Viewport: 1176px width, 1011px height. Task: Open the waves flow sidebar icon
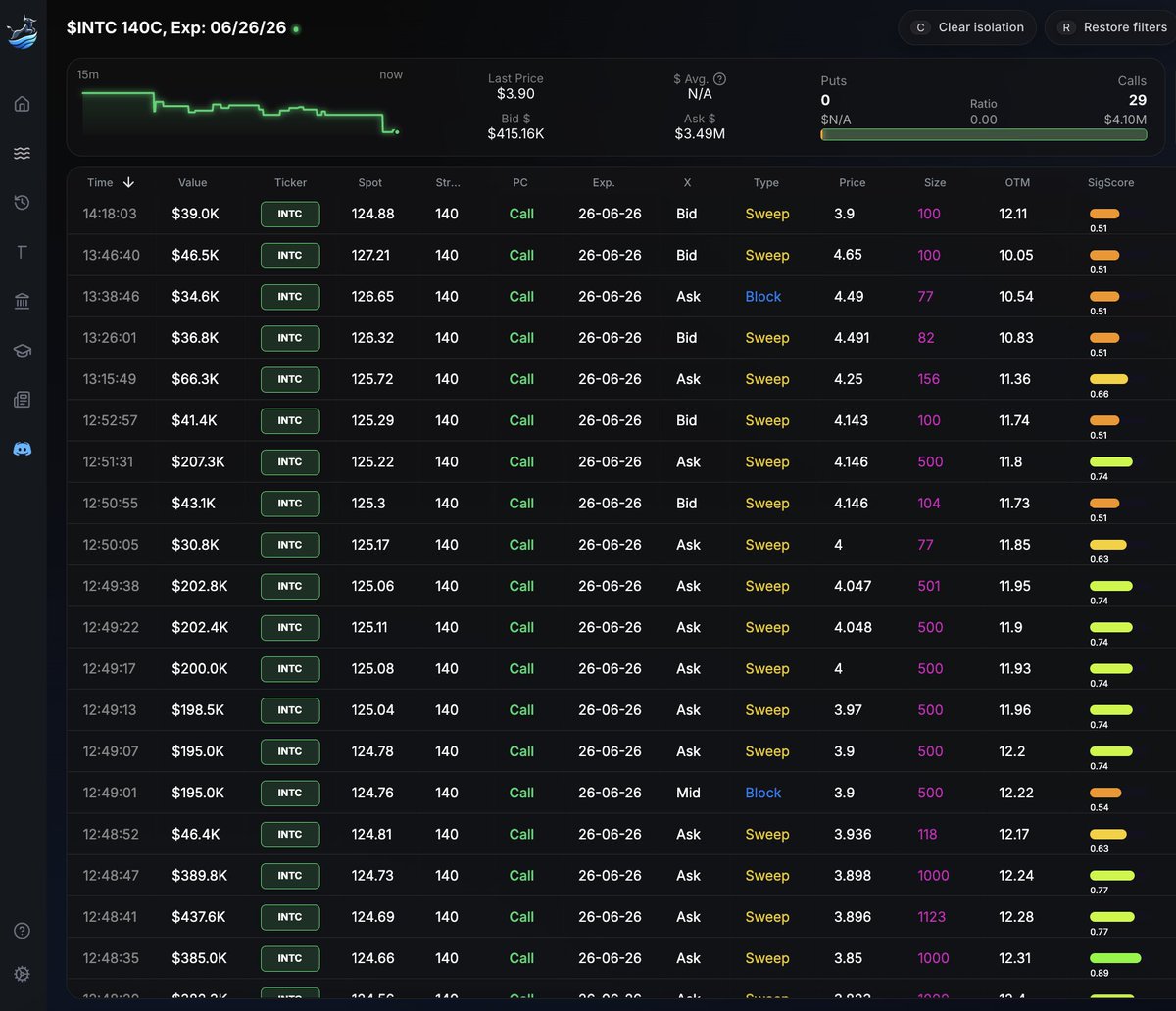coord(22,153)
